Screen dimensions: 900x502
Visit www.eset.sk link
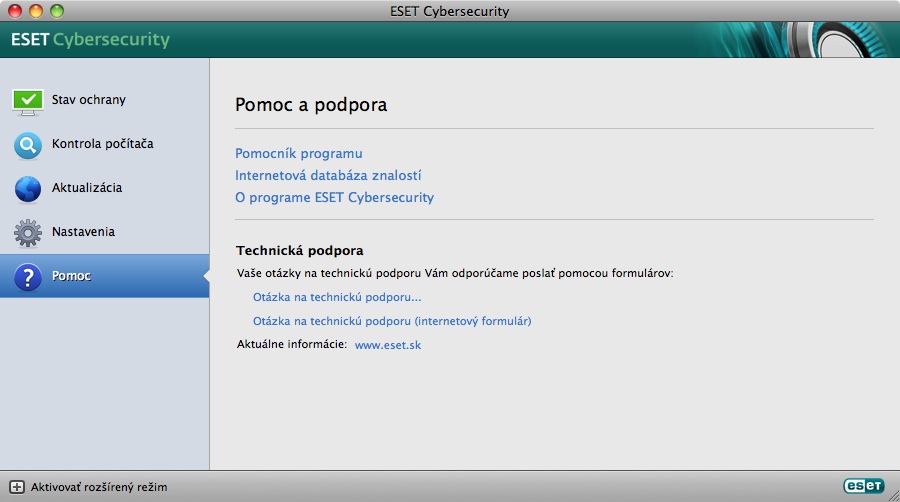[x=387, y=345]
